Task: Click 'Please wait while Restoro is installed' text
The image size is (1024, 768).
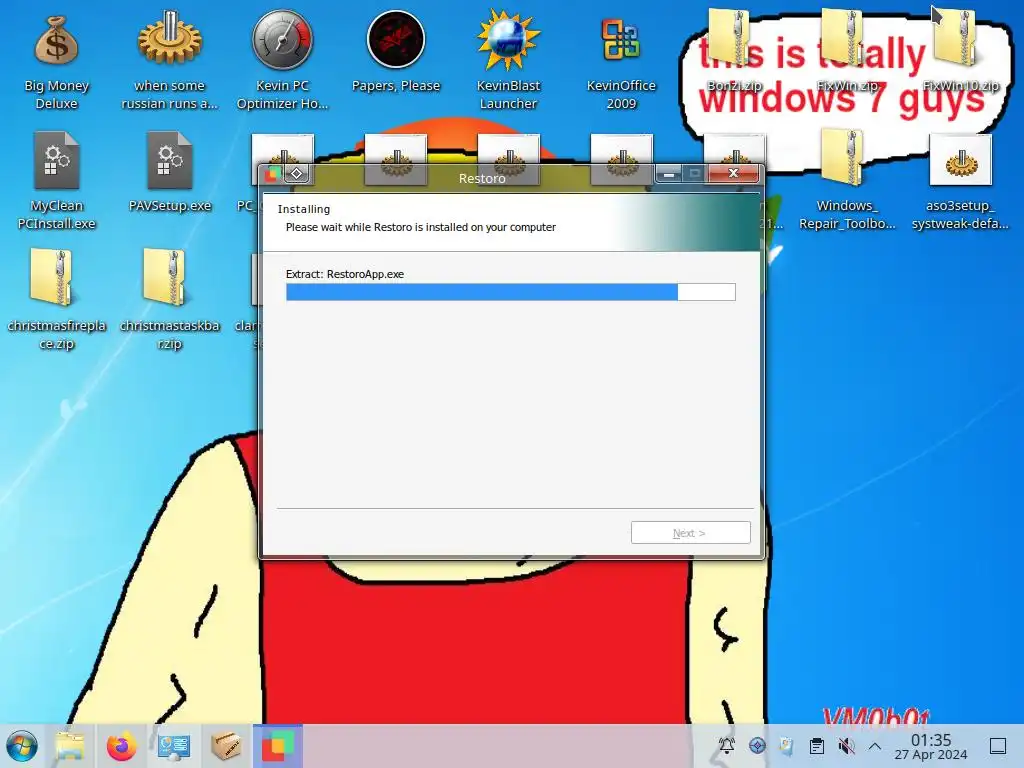Action: click(x=421, y=227)
